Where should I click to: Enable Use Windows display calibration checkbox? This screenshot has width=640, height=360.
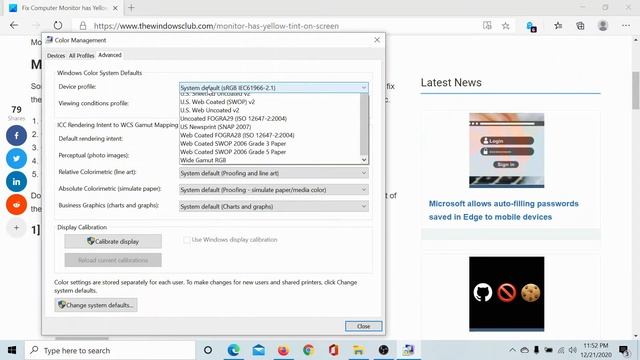(x=187, y=240)
